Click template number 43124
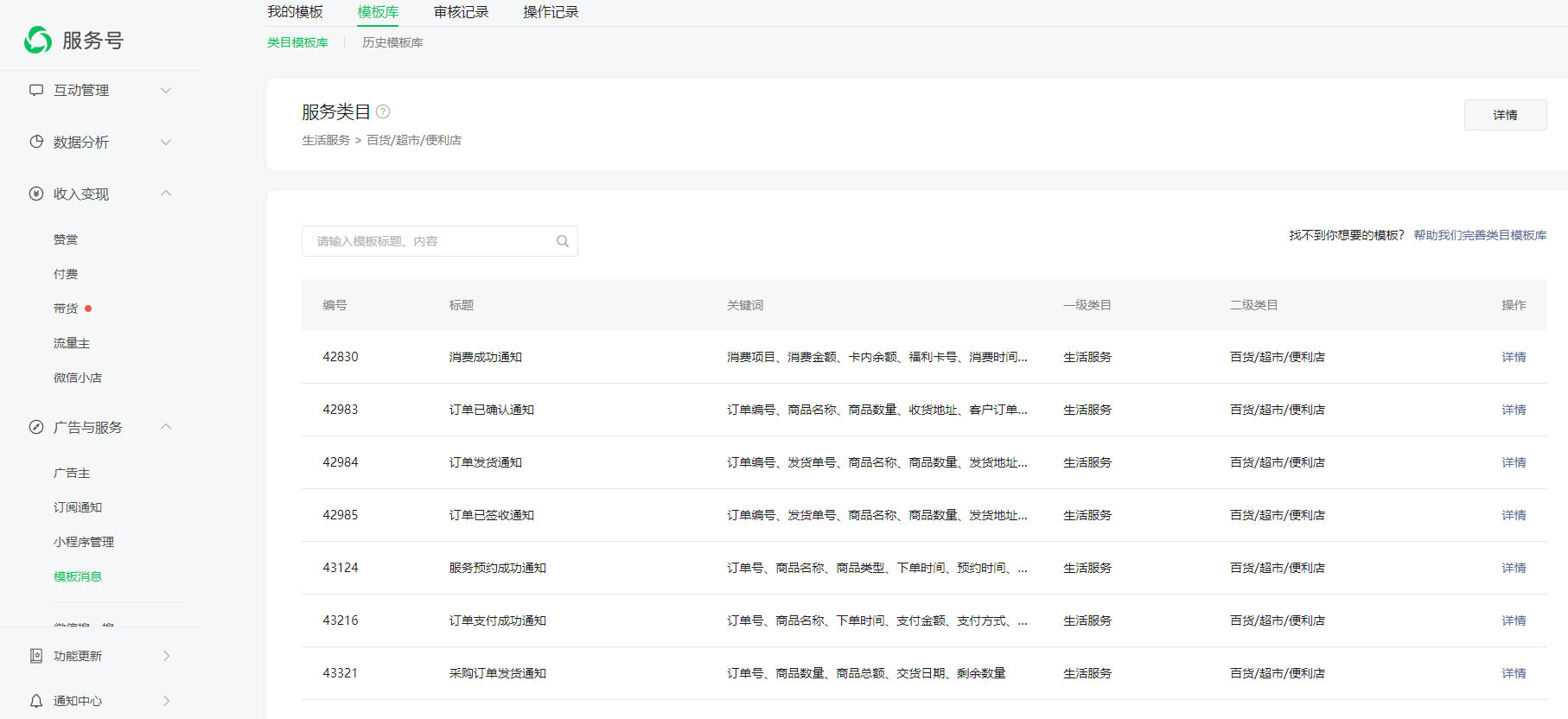This screenshot has height=719, width=1568. [x=341, y=568]
